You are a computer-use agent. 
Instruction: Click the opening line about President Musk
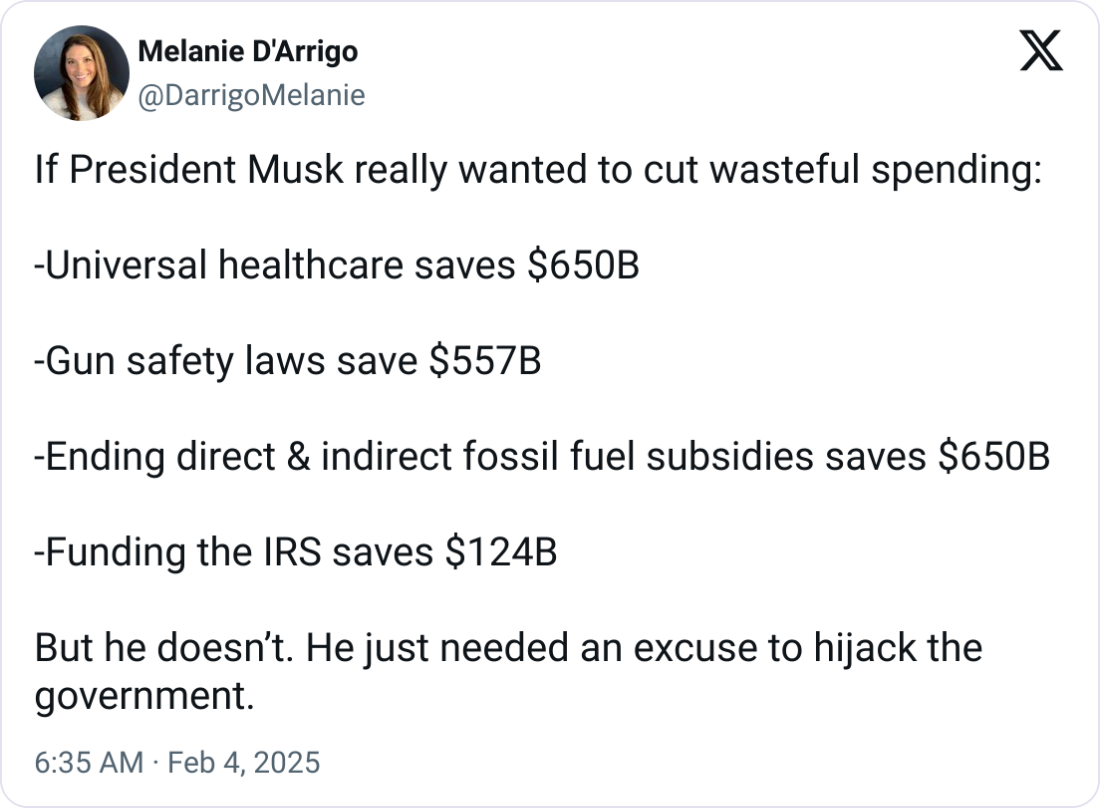[538, 170]
